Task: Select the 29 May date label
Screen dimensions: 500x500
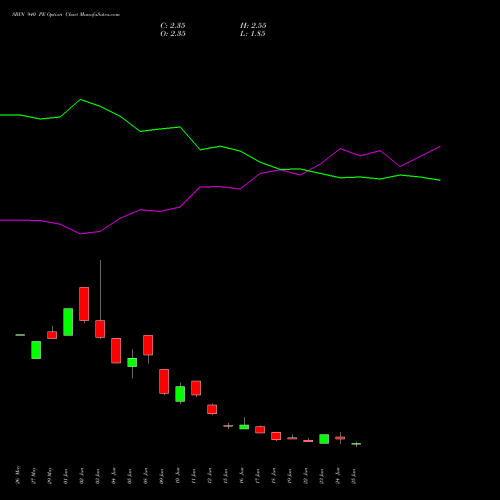Action: point(50,476)
